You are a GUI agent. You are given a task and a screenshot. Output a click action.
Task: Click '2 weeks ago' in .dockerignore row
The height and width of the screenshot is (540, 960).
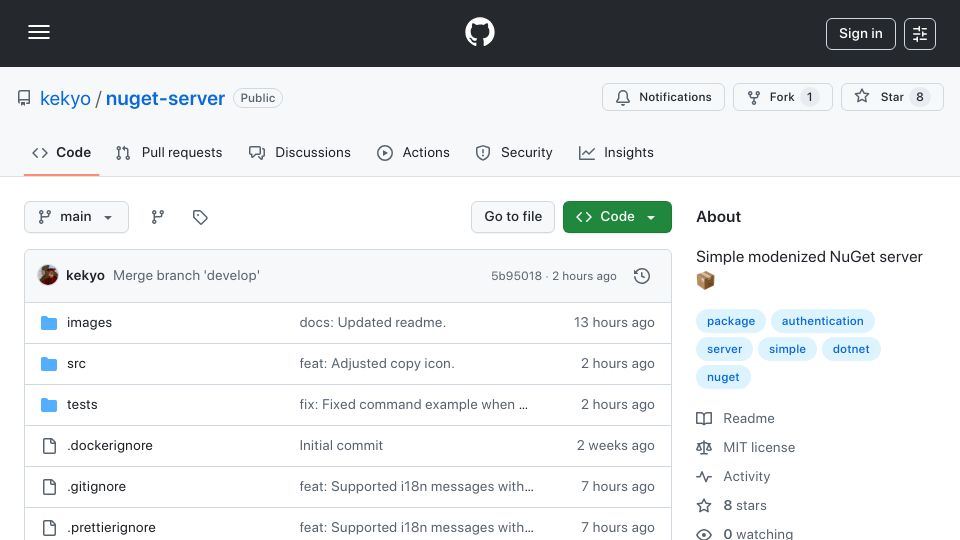(615, 446)
